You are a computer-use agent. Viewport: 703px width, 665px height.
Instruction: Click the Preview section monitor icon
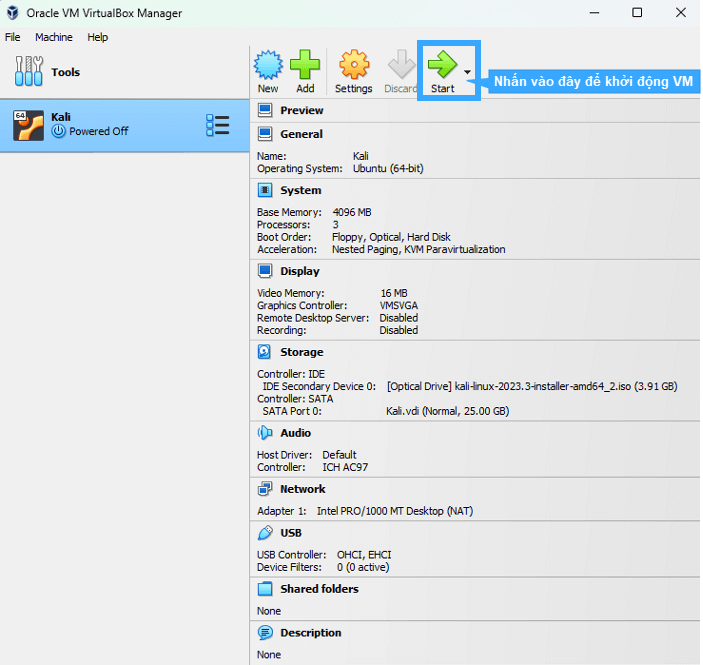coord(265,110)
